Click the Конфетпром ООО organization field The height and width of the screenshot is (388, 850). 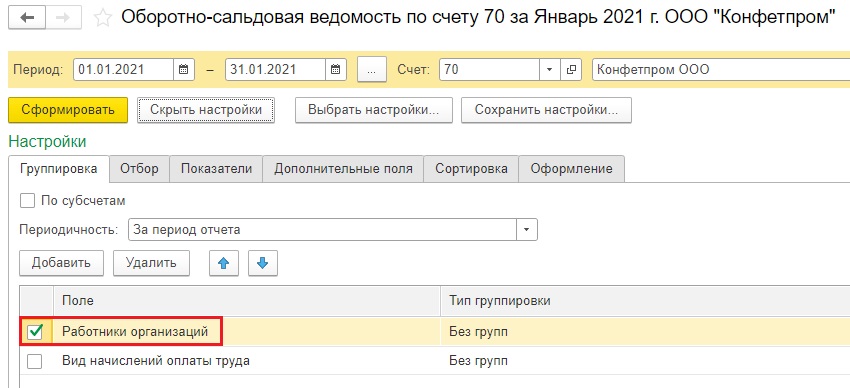coord(721,69)
